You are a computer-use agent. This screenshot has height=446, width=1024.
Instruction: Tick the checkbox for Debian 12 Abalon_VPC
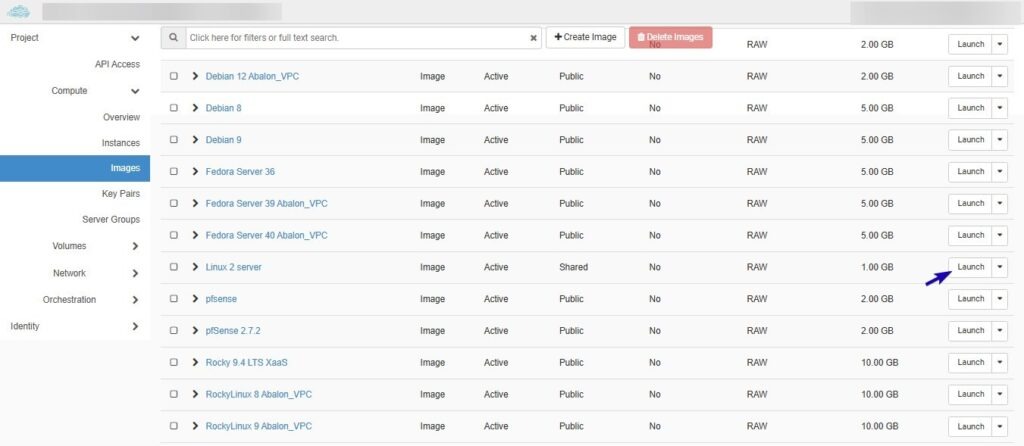[174, 76]
